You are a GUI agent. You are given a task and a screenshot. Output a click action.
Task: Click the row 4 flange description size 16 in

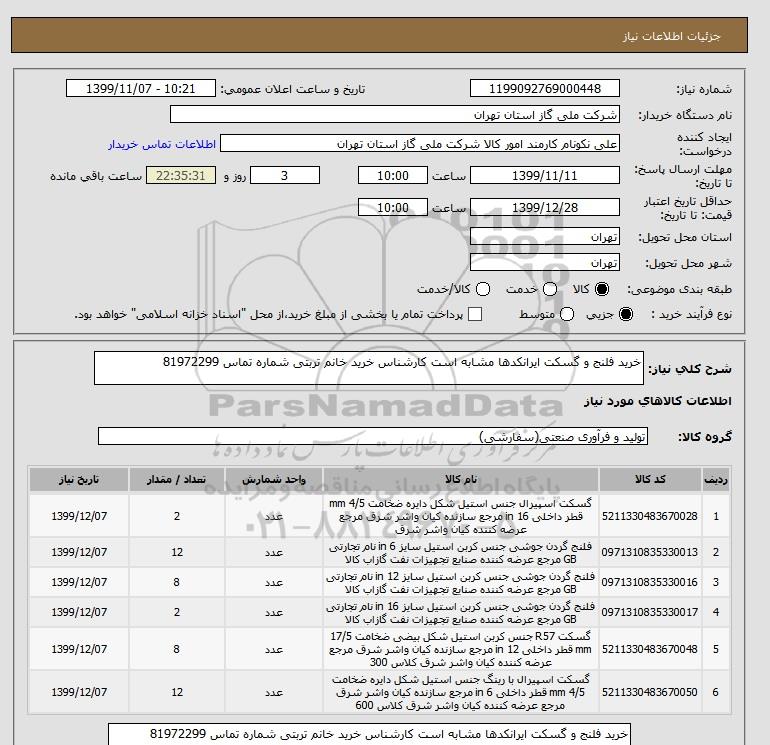pyautogui.click(x=461, y=612)
